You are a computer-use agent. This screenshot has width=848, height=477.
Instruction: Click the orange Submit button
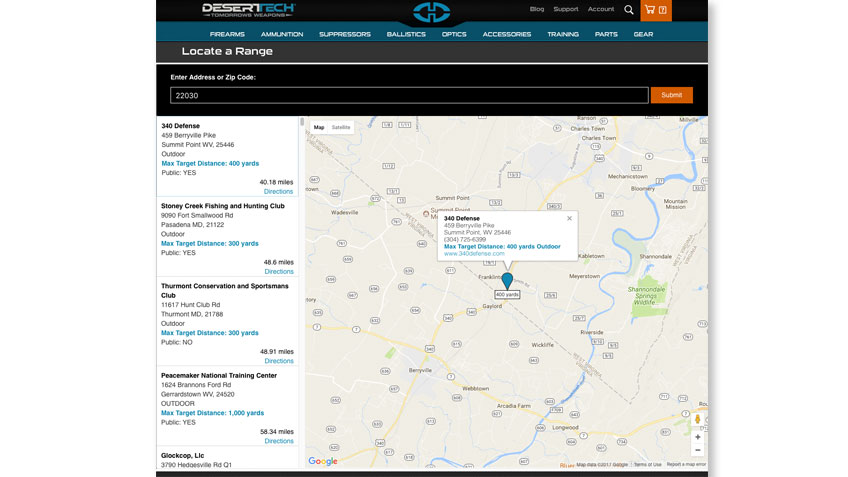pos(671,95)
